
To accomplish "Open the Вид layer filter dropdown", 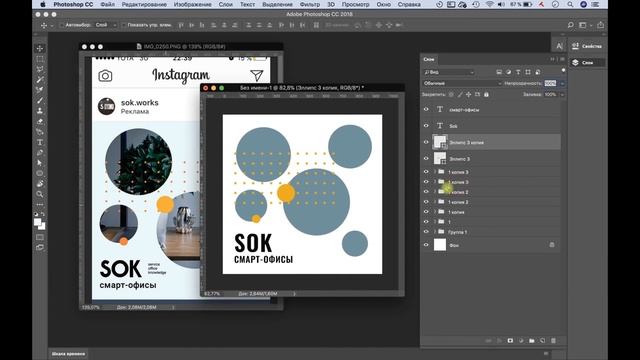I will coord(449,72).
